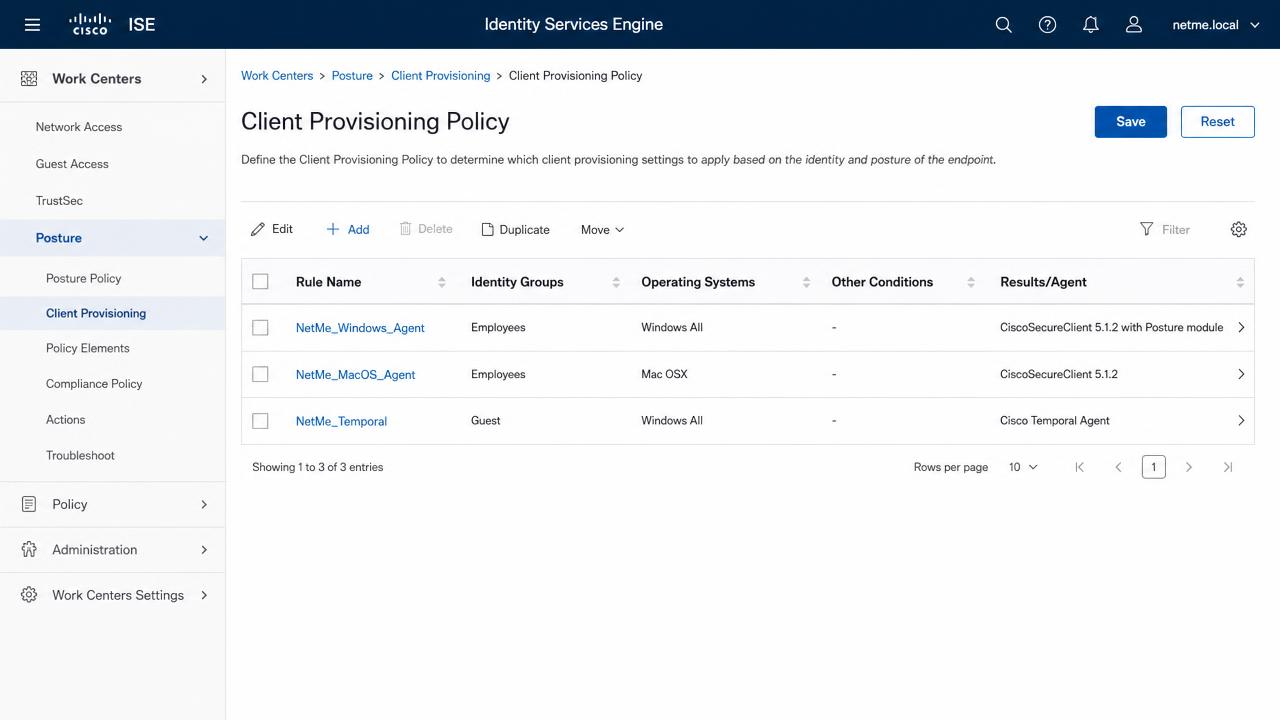Click Duplicate rule button
The image size is (1280, 720).
coord(516,229)
